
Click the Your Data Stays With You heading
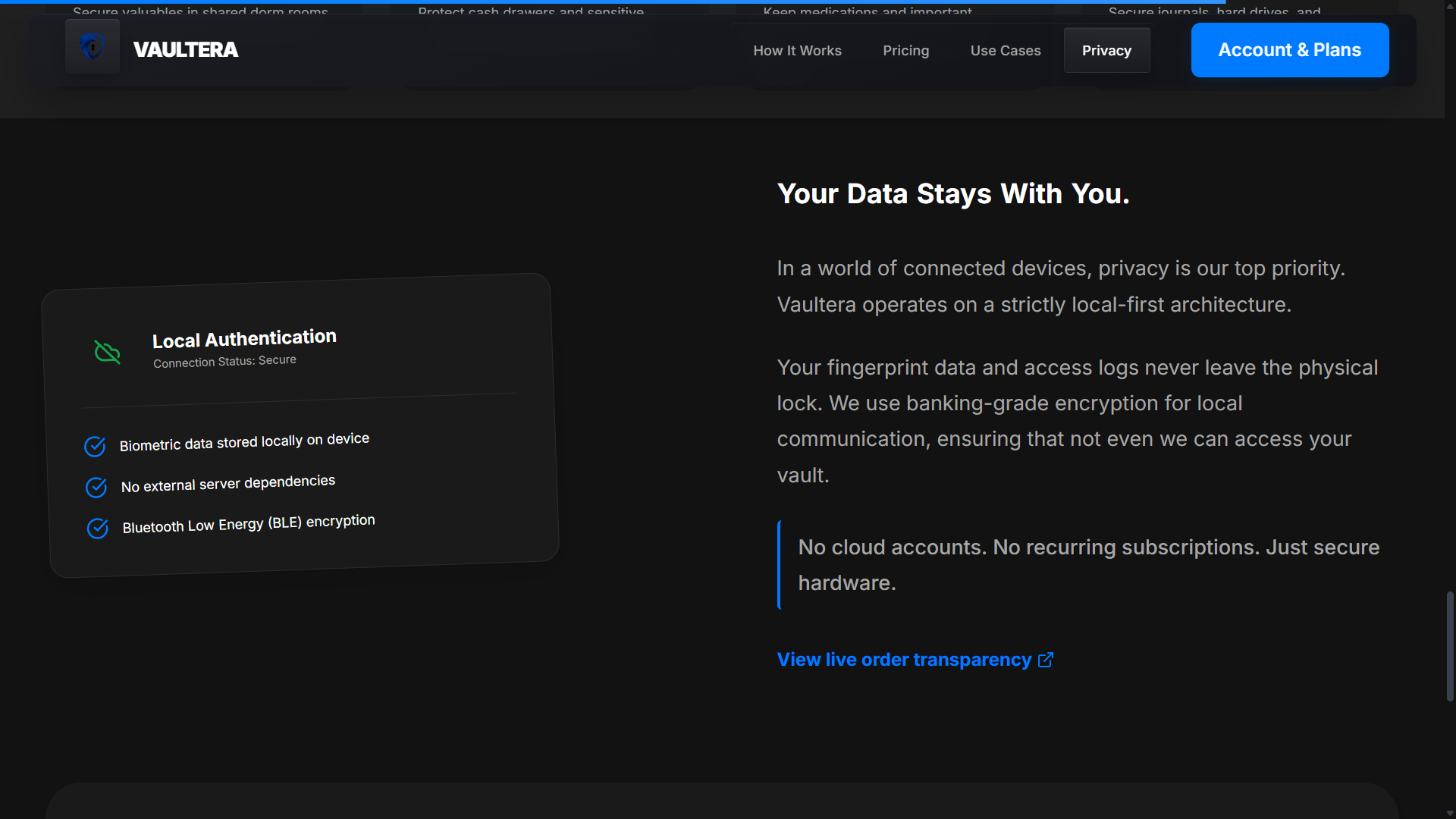point(953,194)
